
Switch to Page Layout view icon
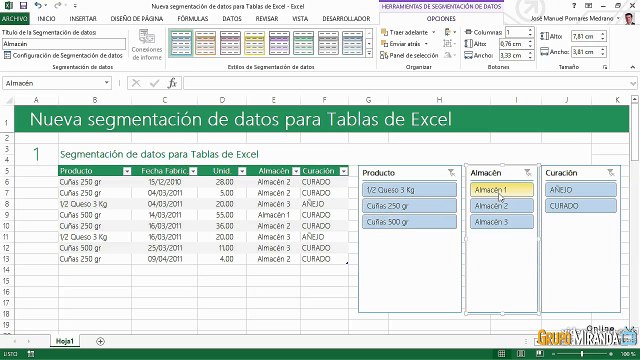point(521,354)
